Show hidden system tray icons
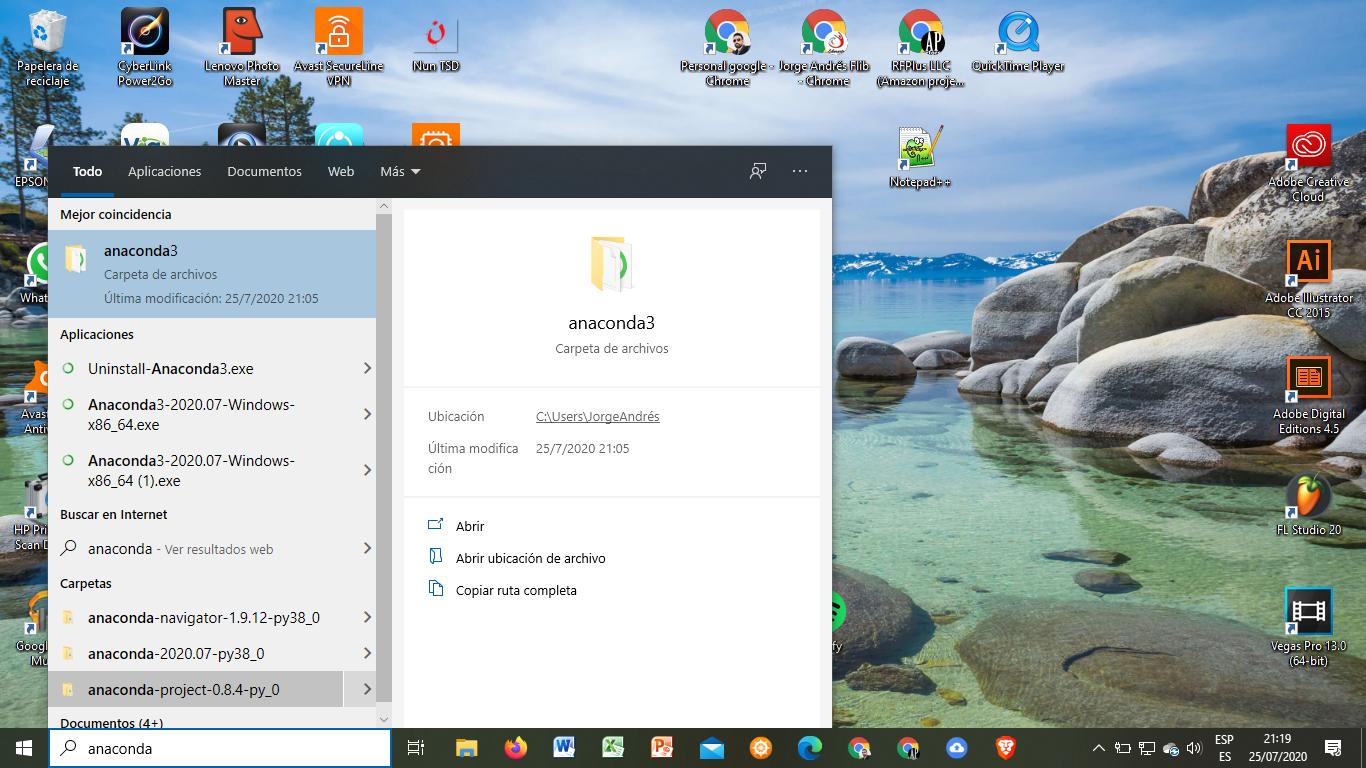The width and height of the screenshot is (1366, 768). tap(1098, 748)
